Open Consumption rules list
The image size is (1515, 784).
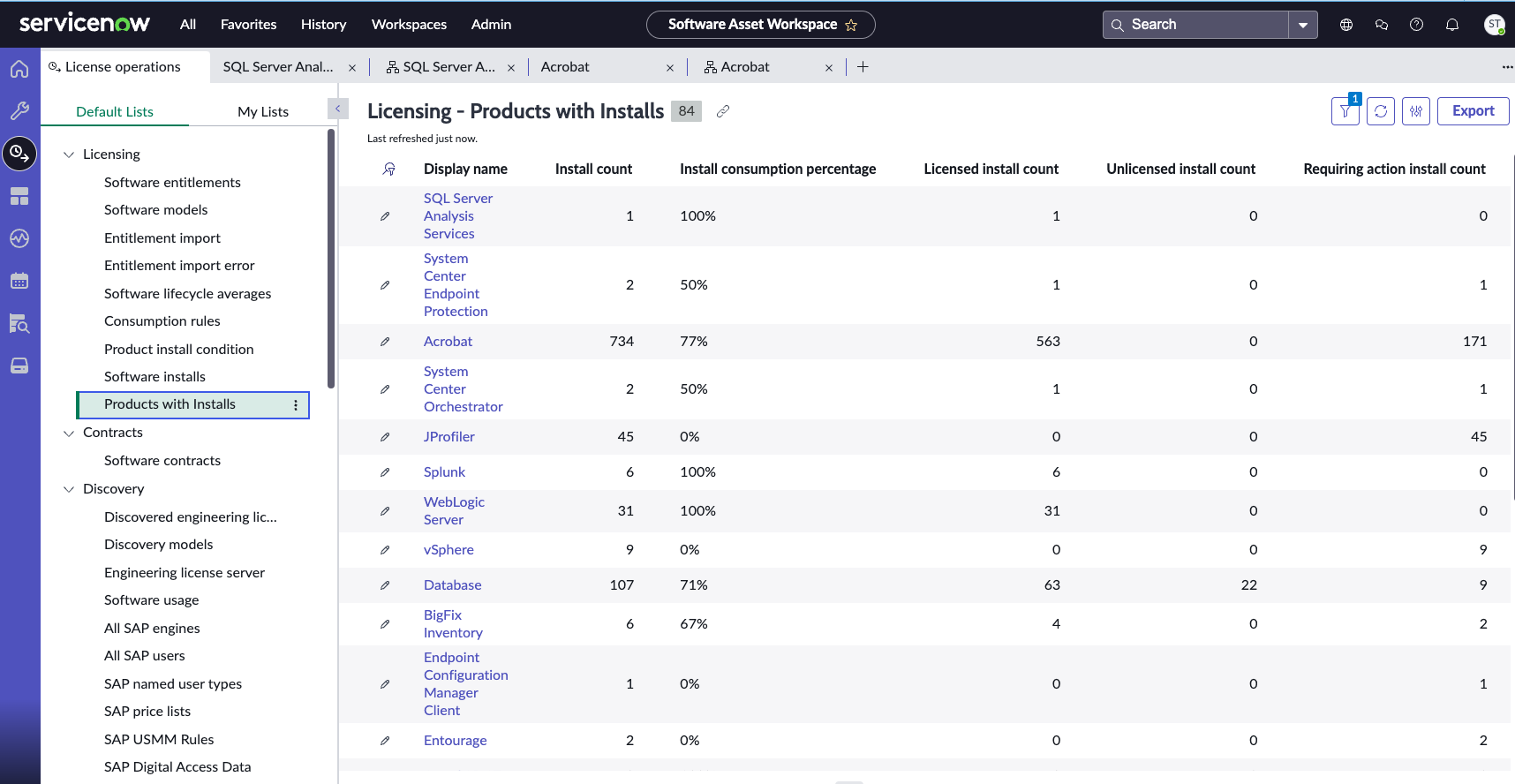(162, 321)
